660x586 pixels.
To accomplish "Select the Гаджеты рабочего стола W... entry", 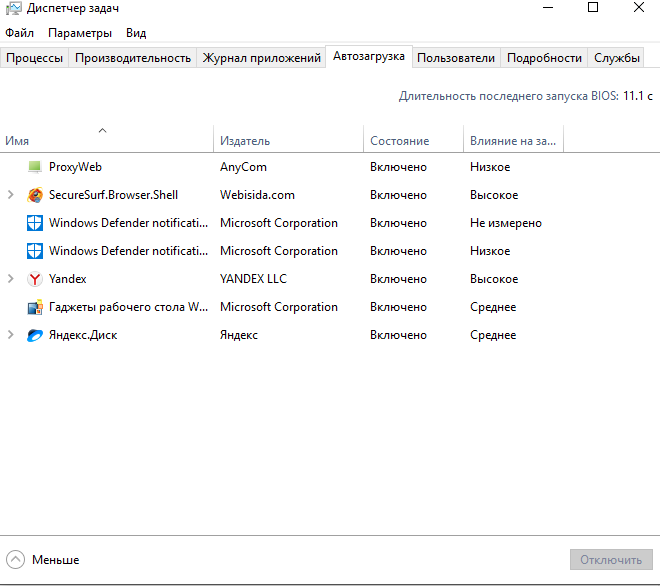I will click(x=128, y=307).
